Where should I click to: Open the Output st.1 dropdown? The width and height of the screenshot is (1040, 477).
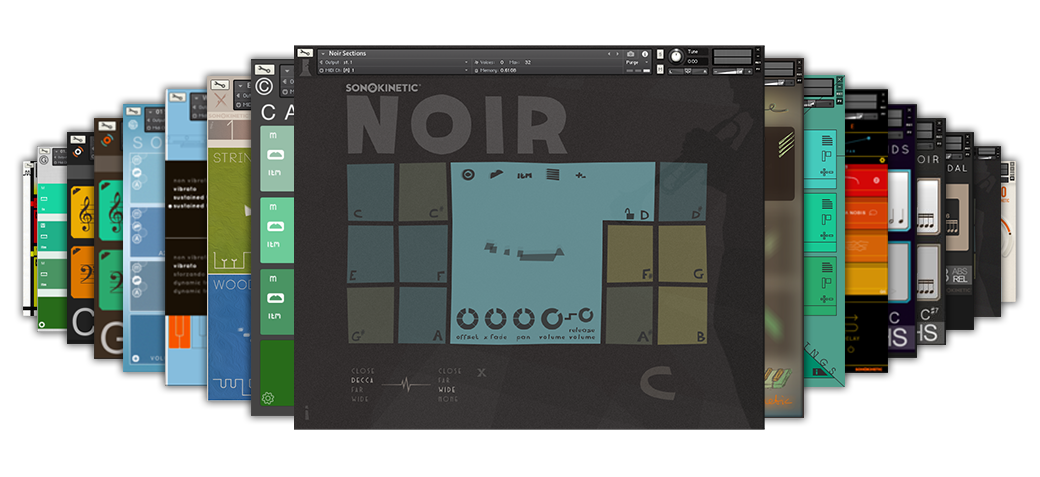point(394,62)
